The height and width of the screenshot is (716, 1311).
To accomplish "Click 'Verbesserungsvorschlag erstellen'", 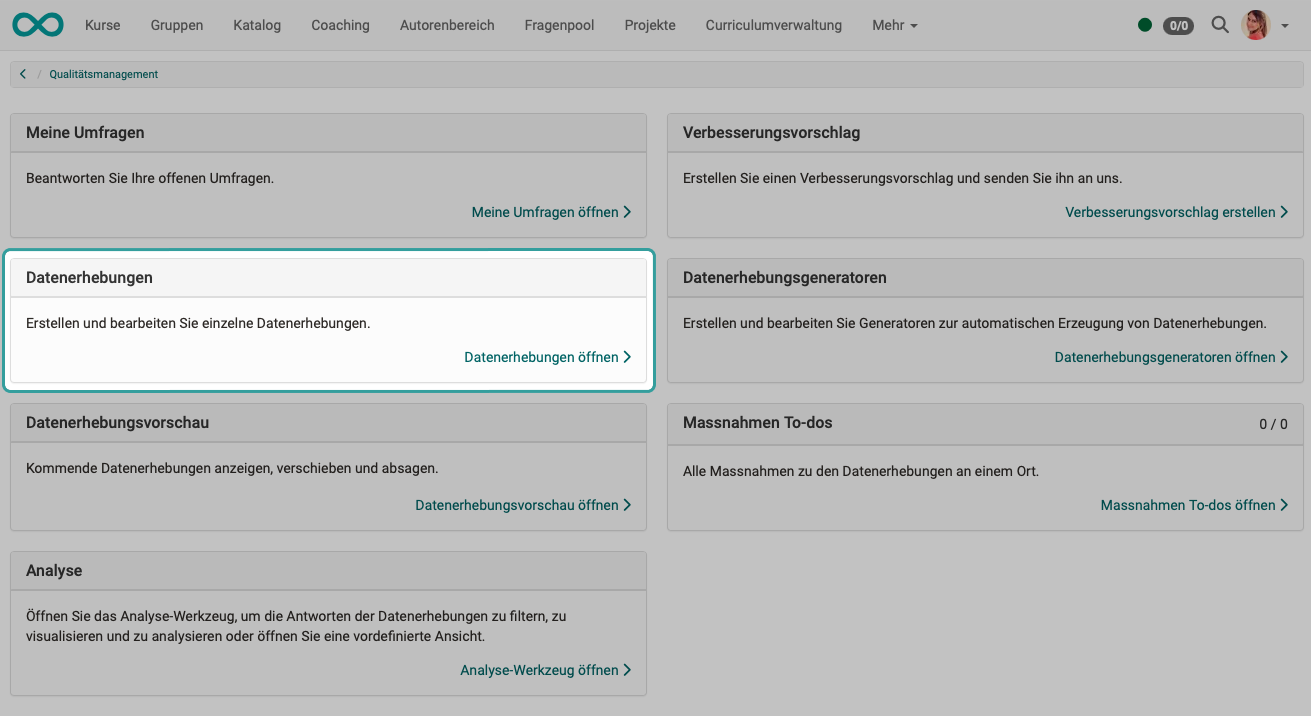I will click(x=1170, y=212).
